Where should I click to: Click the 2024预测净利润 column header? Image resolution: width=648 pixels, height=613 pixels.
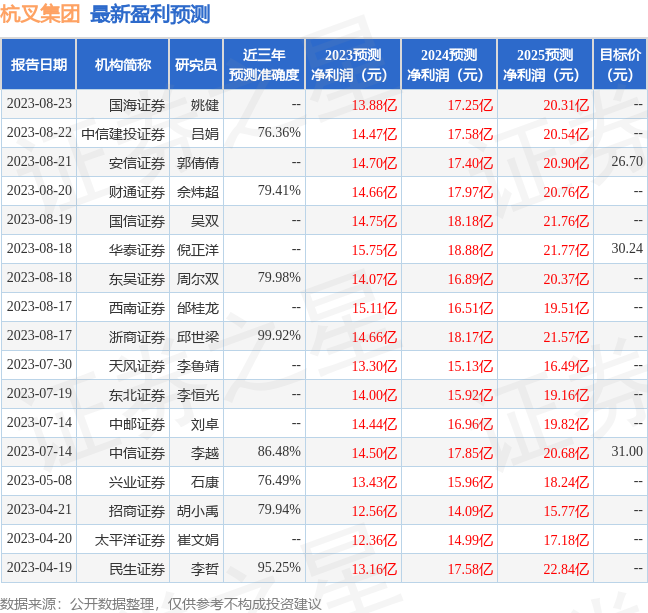449,64
